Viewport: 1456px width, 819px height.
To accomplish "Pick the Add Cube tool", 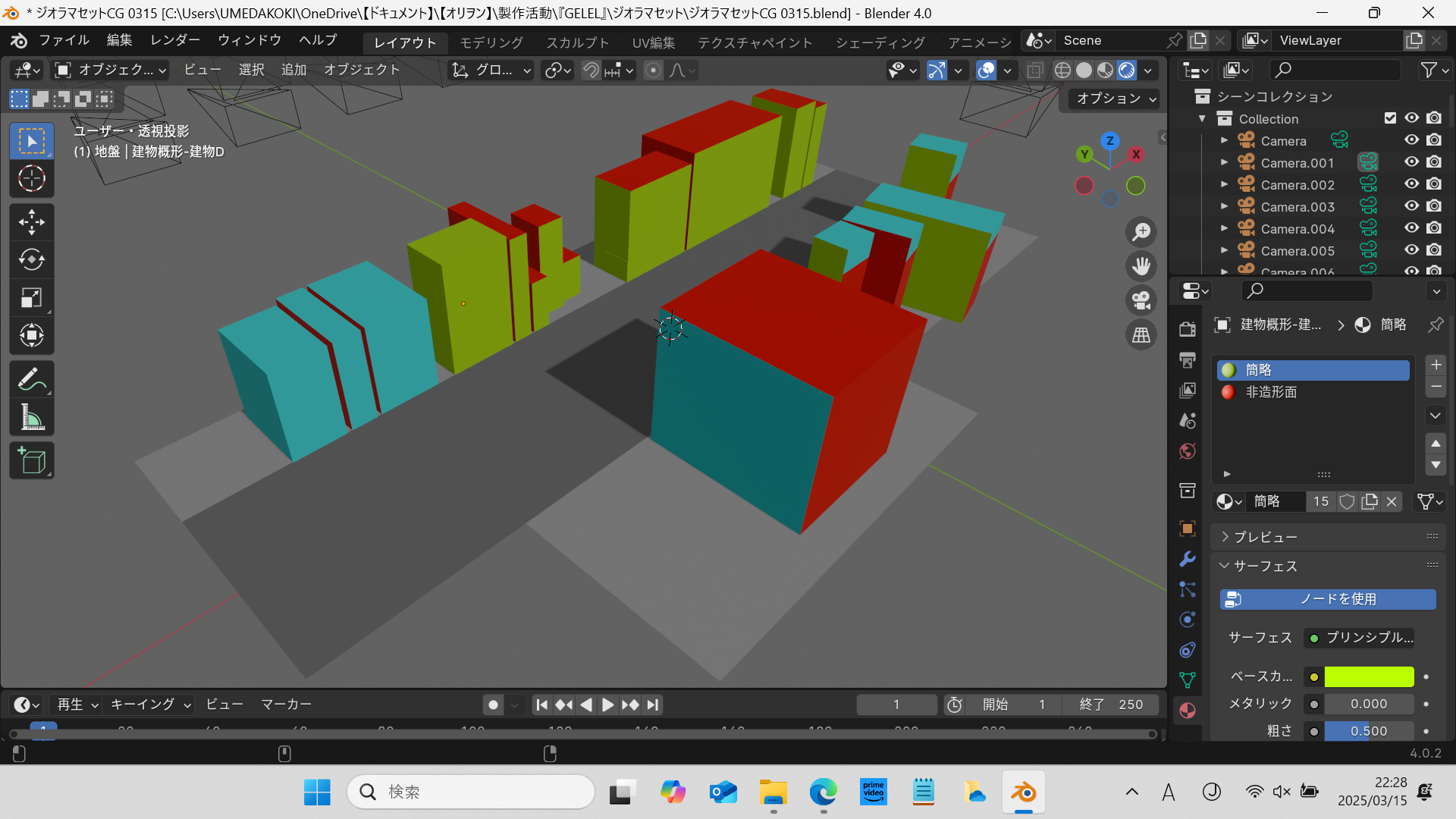I will click(31, 461).
